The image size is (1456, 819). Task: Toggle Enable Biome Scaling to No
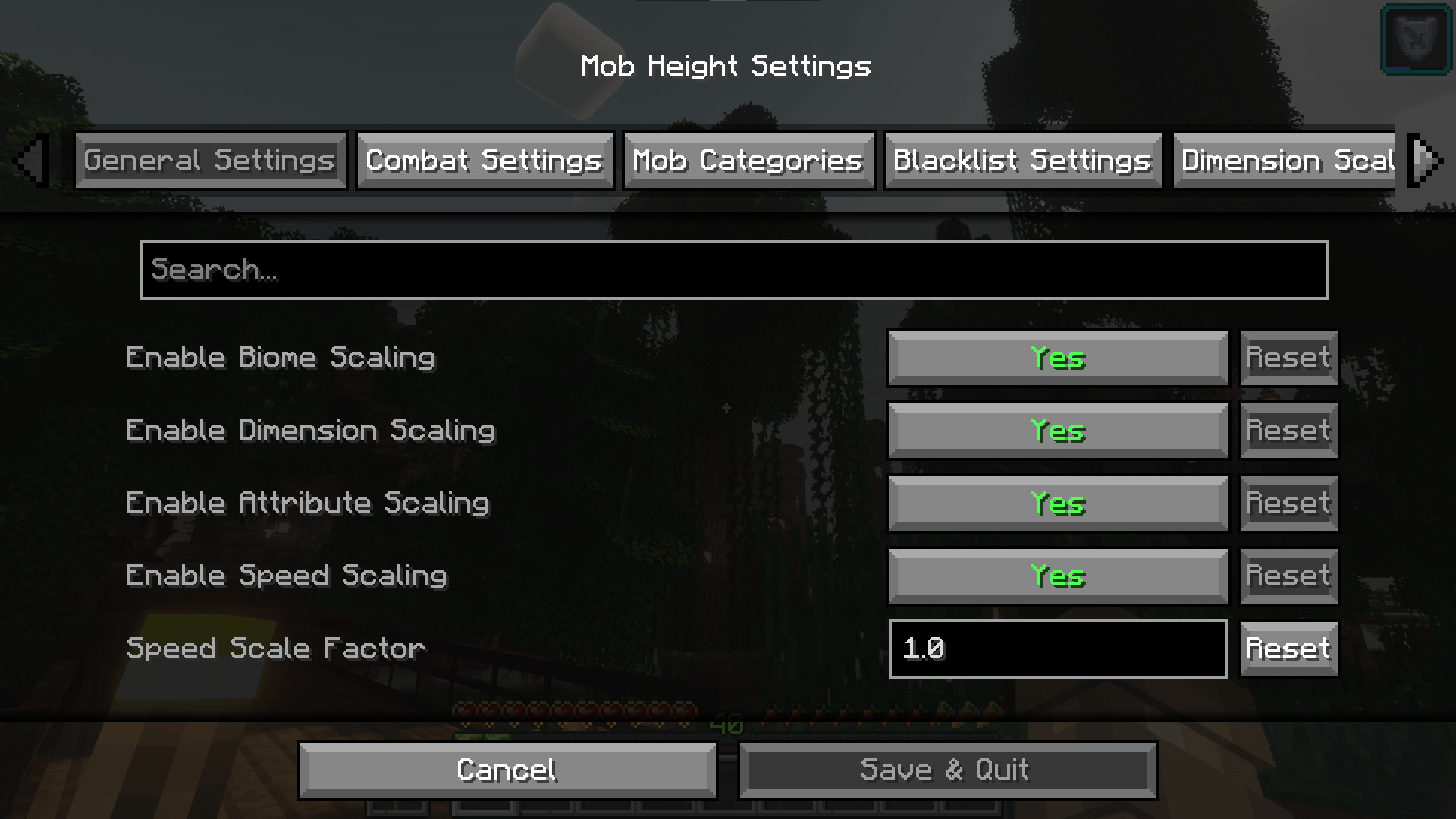[x=1056, y=357]
